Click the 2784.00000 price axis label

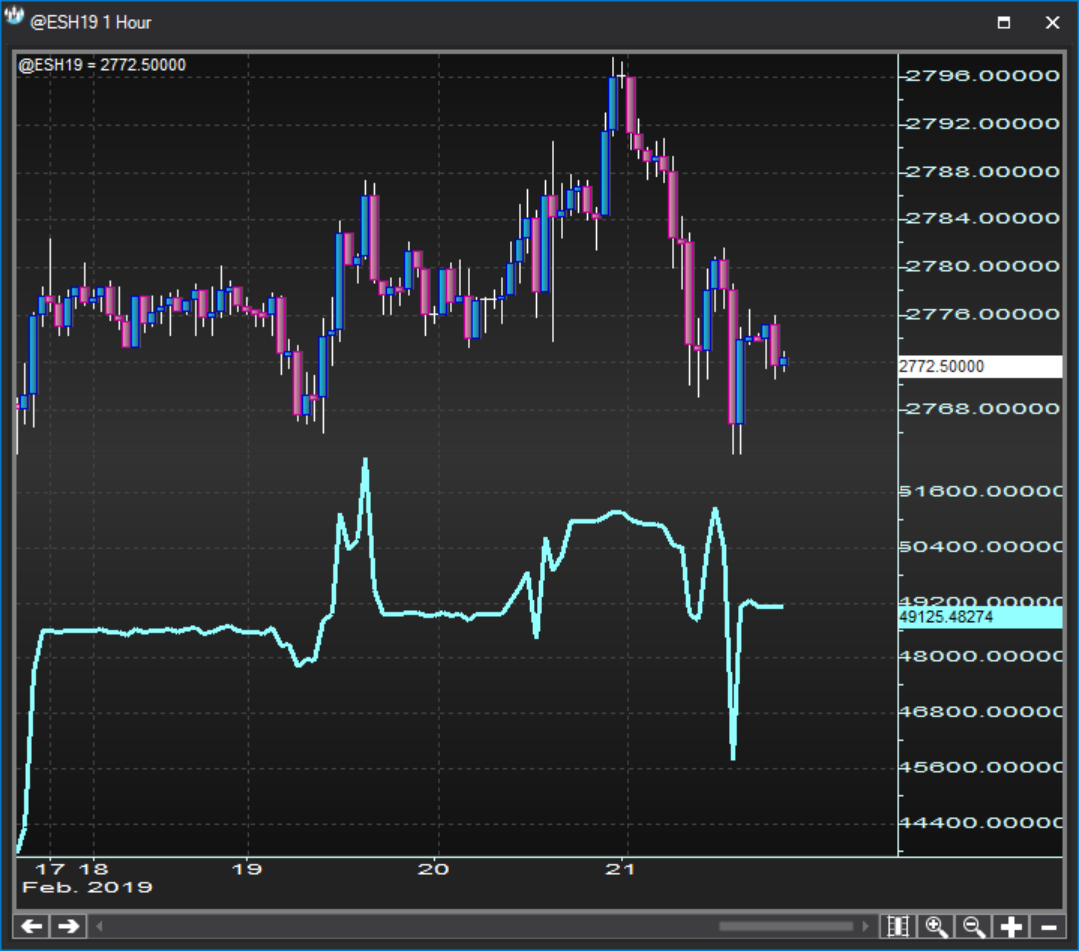983,219
